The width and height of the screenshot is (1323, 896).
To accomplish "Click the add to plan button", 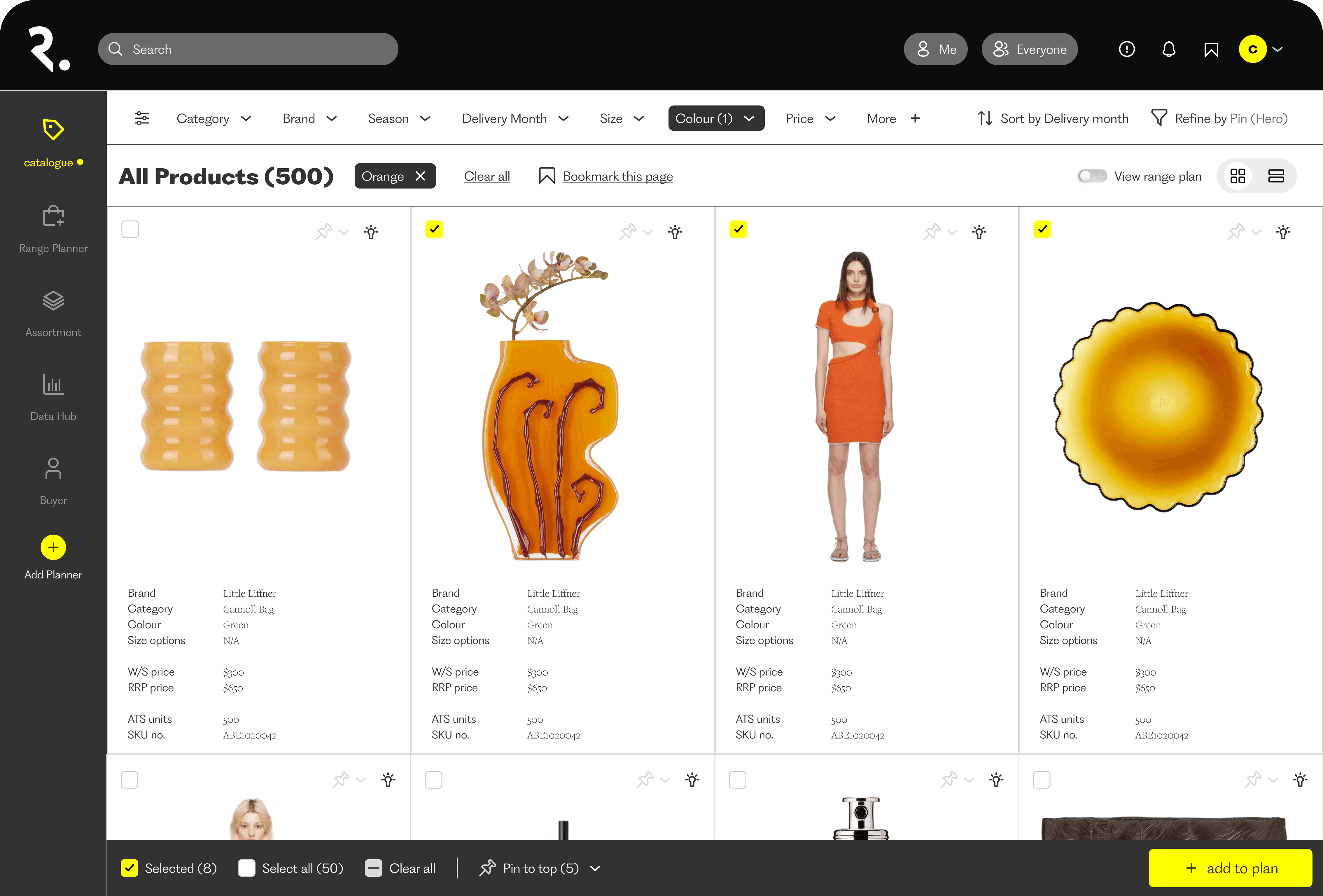I will [x=1230, y=868].
